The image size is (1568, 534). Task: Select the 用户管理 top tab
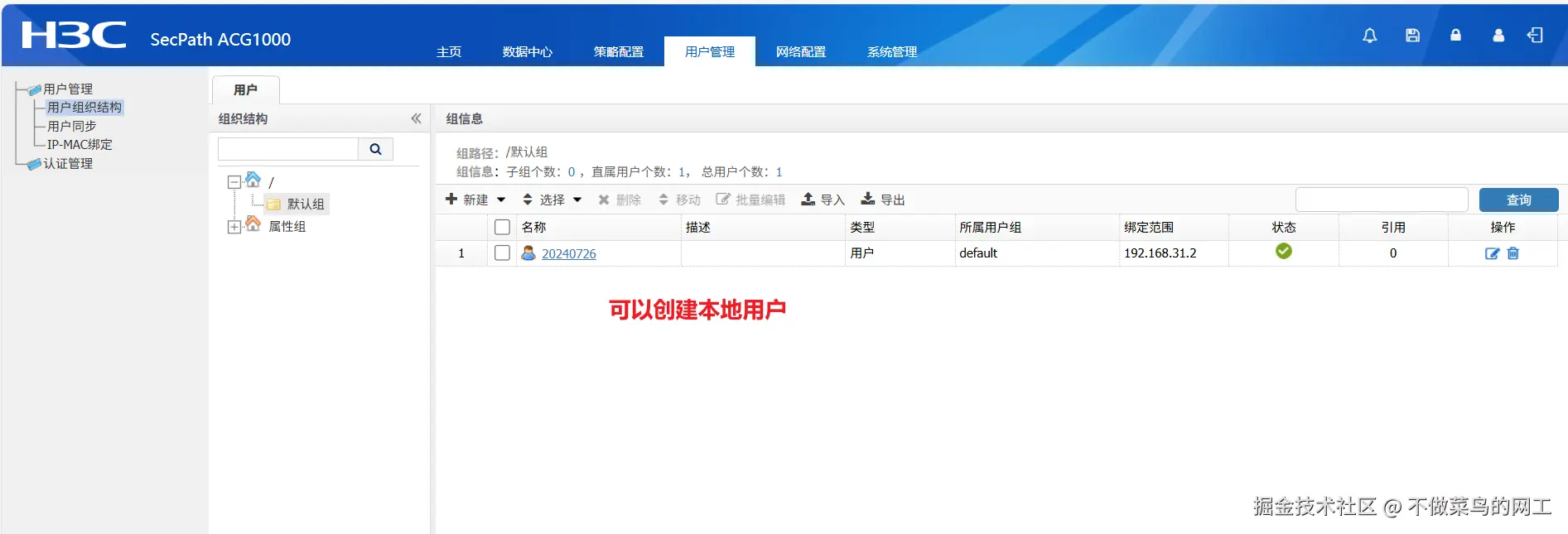pyautogui.click(x=710, y=51)
